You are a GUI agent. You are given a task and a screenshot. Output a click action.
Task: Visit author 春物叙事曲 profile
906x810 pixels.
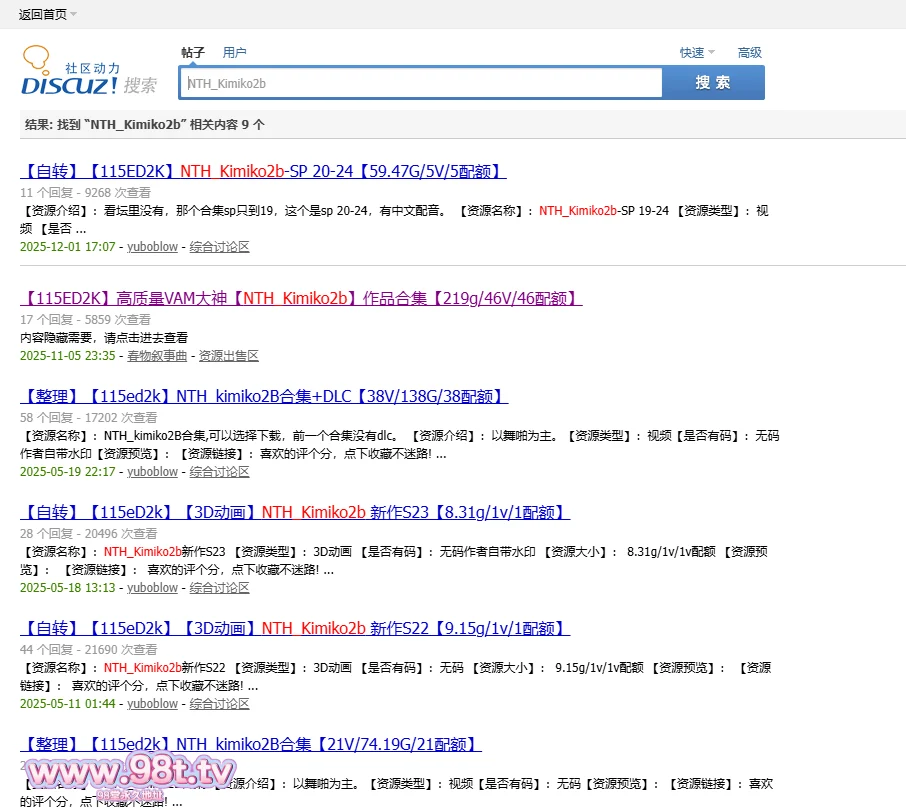click(157, 355)
